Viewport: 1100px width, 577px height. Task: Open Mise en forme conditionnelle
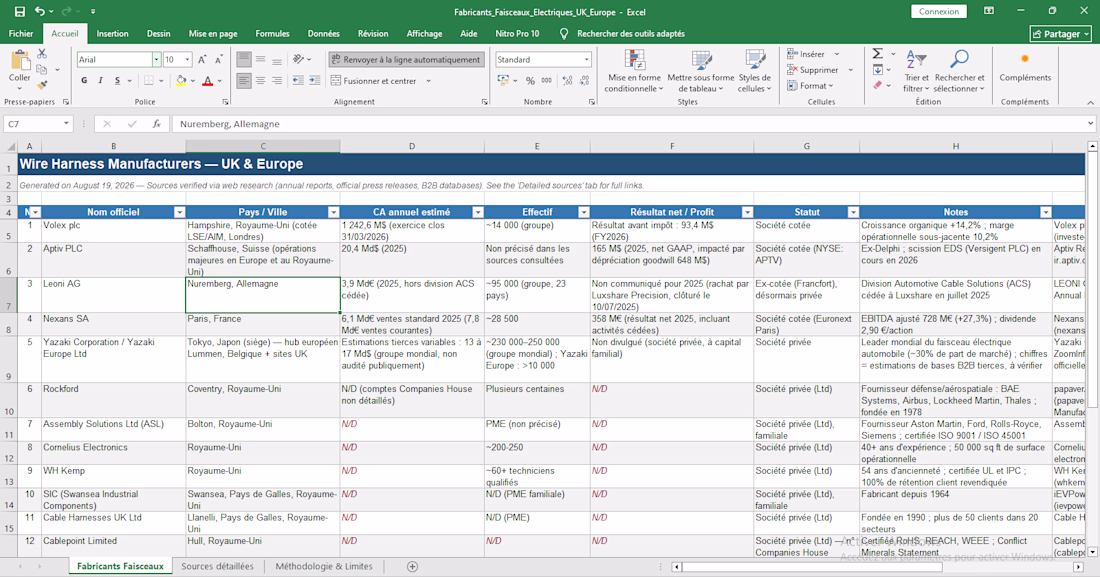tap(634, 71)
